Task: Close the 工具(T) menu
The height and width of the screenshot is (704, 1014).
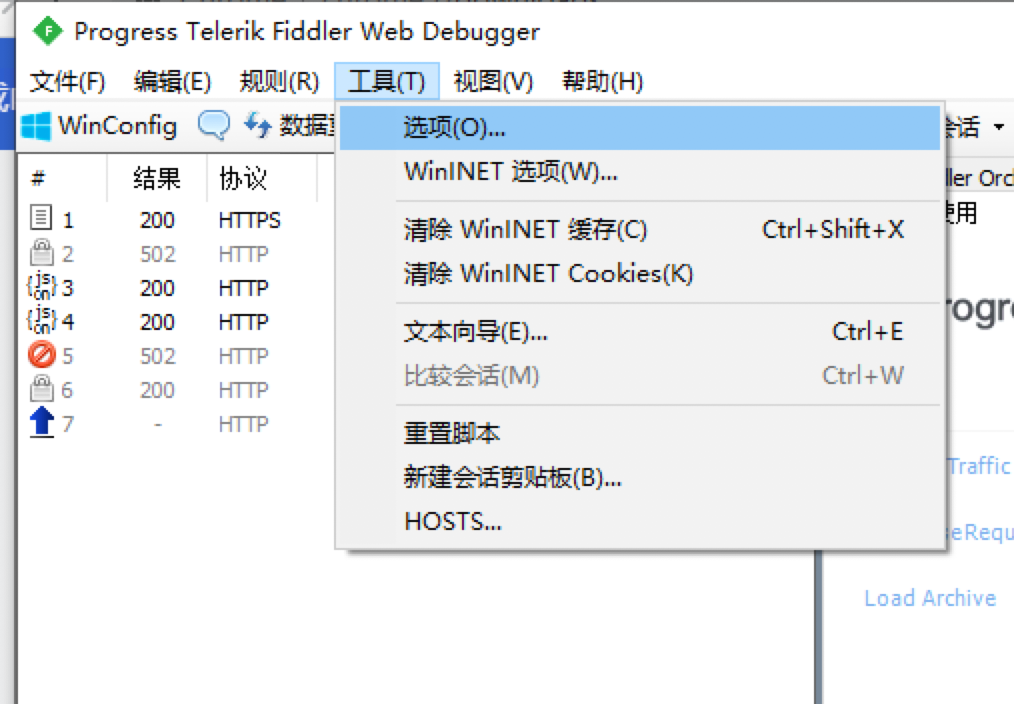Action: pyautogui.click(x=387, y=81)
